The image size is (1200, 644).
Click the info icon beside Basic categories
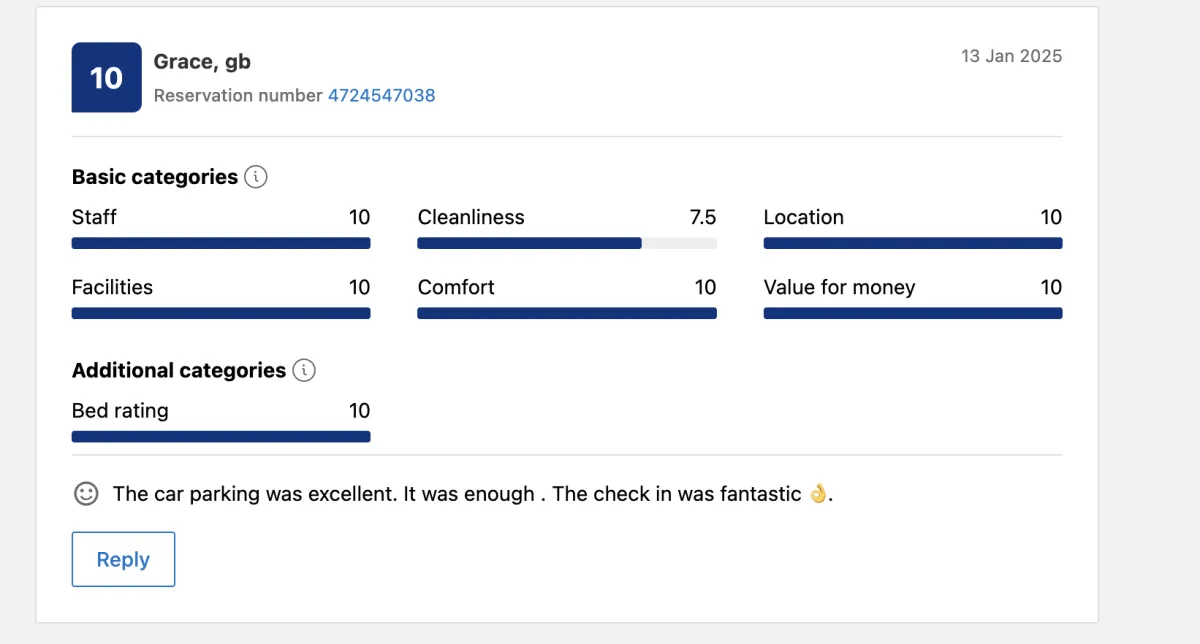[256, 177]
